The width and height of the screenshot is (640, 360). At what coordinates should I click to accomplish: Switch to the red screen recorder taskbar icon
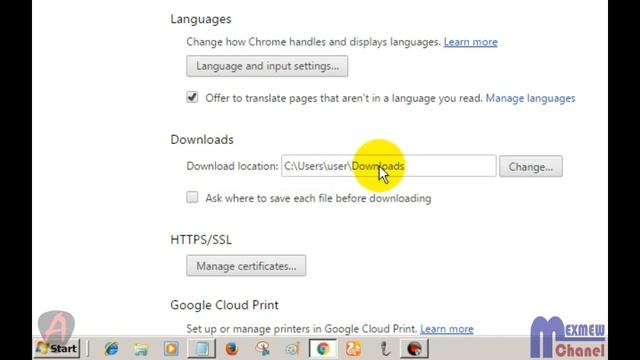[414, 349]
